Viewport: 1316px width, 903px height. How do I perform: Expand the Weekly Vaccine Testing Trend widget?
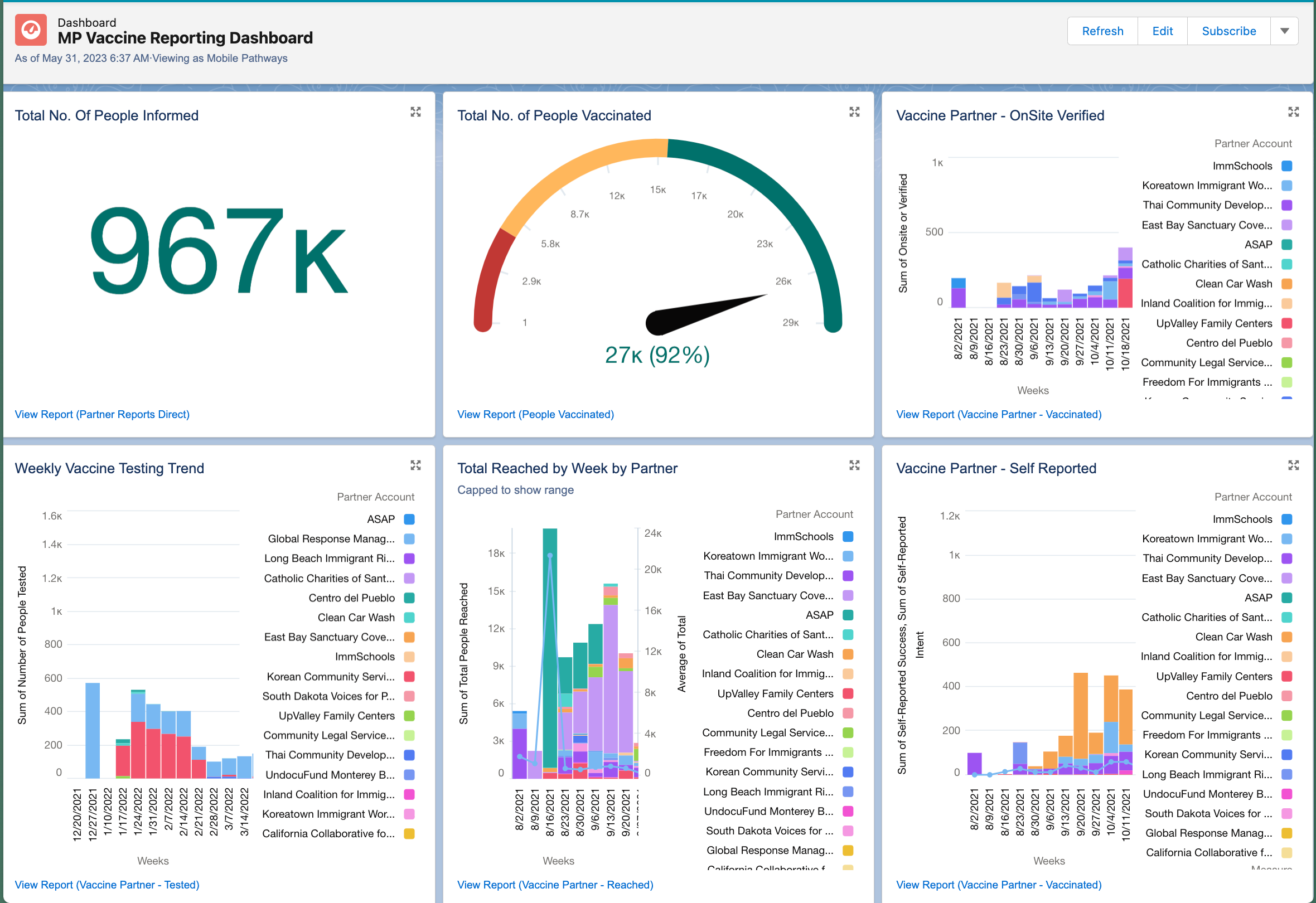(x=415, y=465)
